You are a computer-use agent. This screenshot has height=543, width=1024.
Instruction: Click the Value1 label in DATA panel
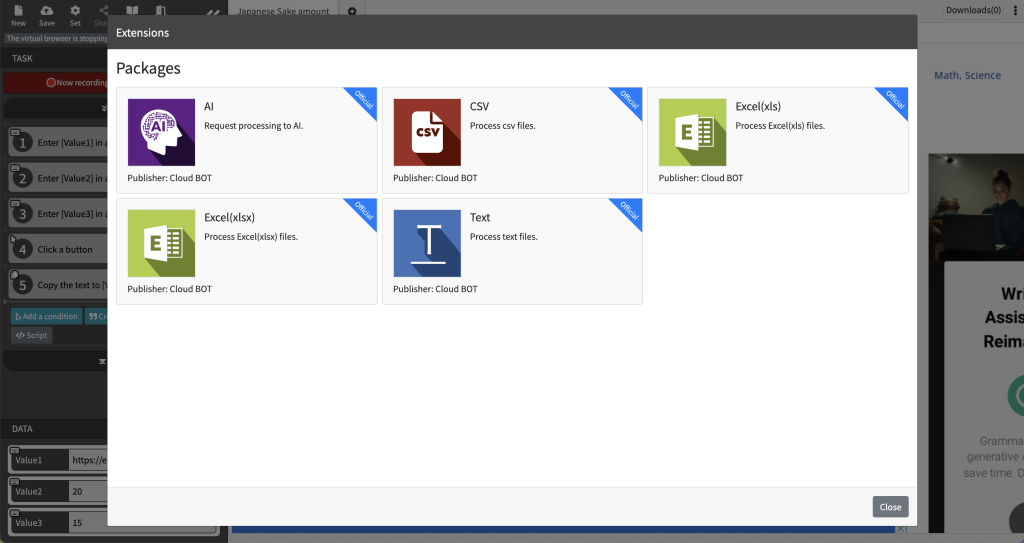[x=29, y=460]
